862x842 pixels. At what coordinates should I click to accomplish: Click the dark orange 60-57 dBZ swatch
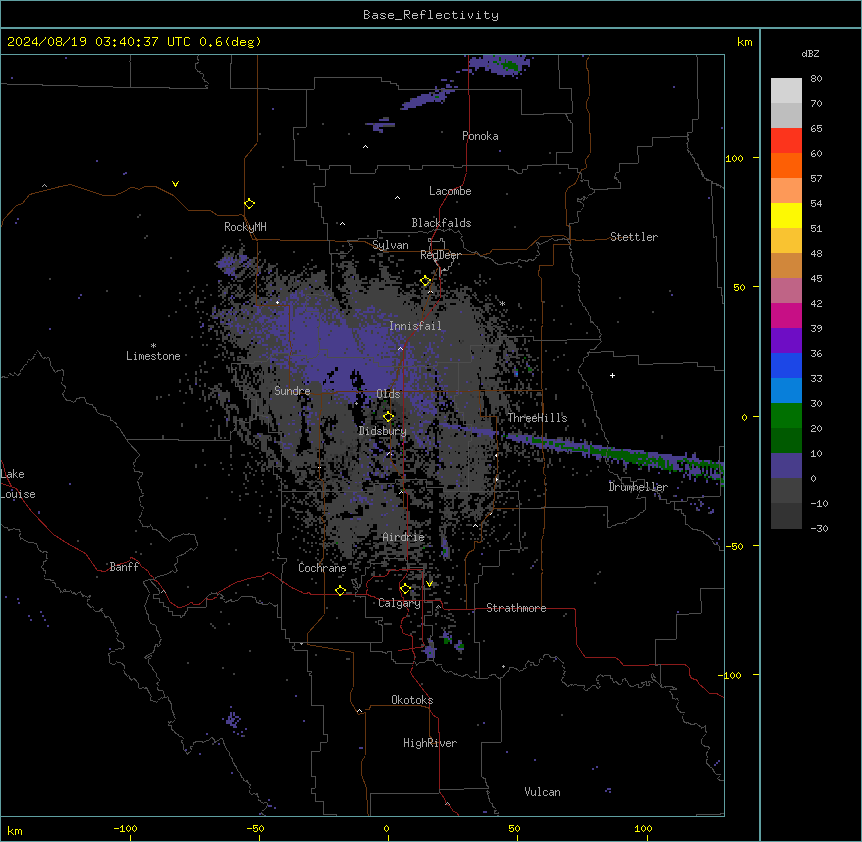pyautogui.click(x=786, y=165)
